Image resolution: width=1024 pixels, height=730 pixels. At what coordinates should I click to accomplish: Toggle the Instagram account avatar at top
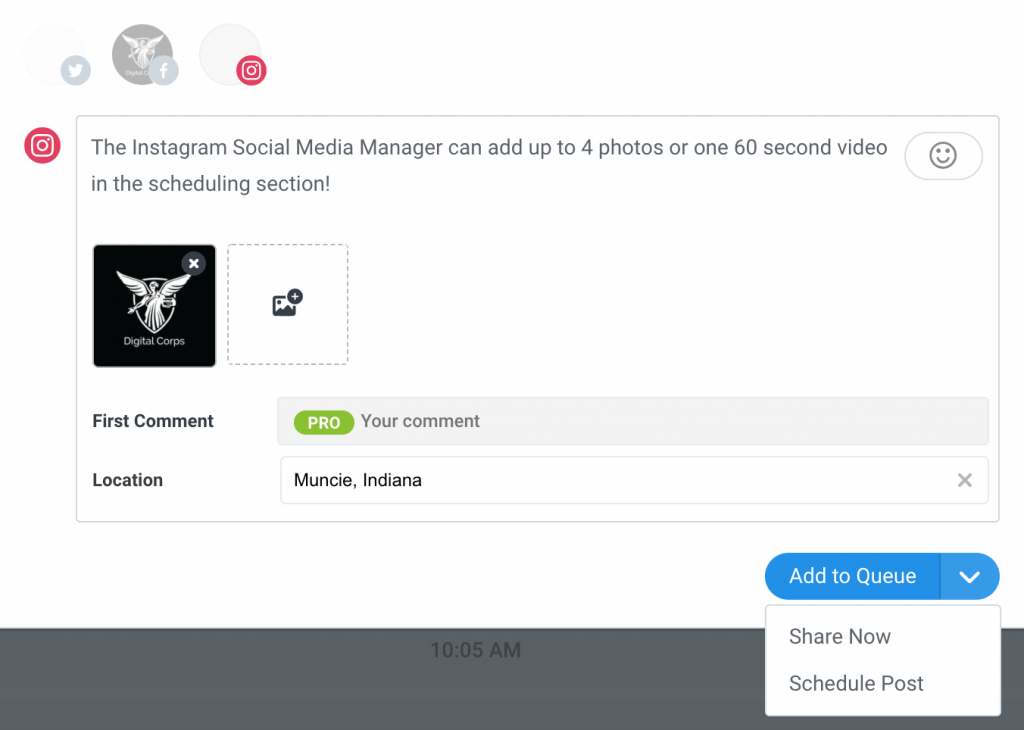tap(231, 54)
